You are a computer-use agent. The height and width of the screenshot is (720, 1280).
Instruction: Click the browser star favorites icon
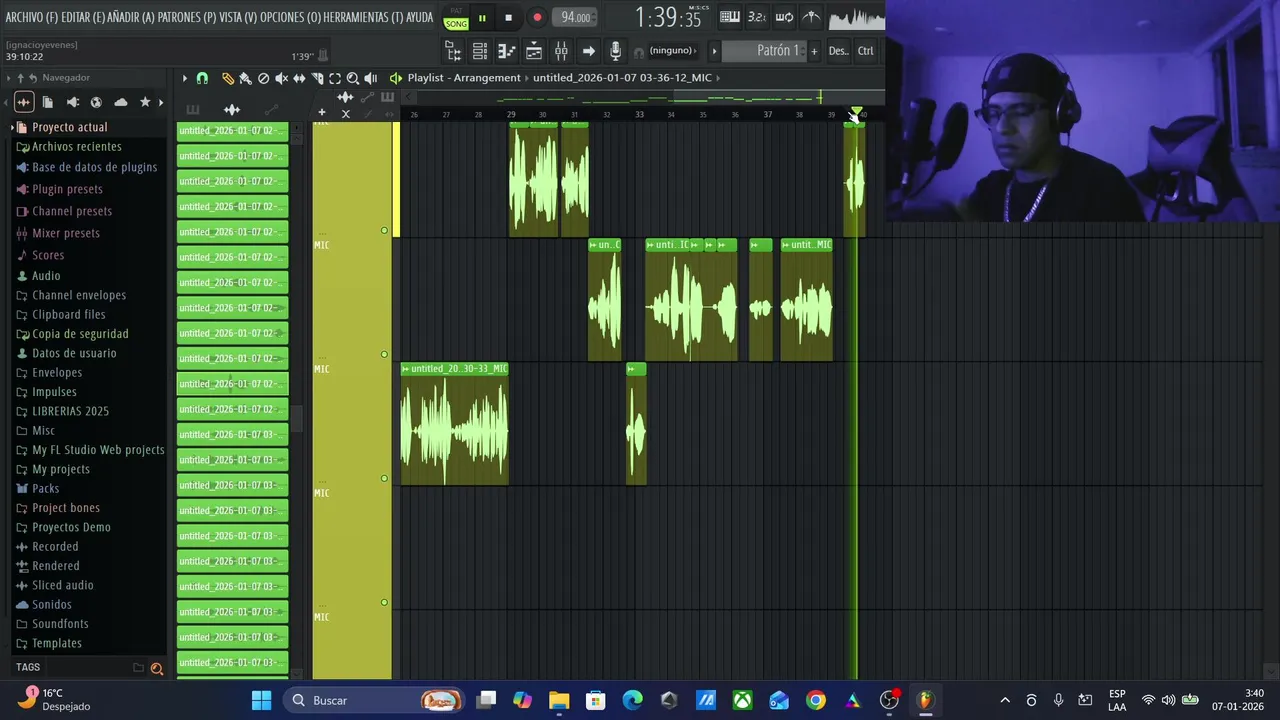pyautogui.click(x=145, y=102)
